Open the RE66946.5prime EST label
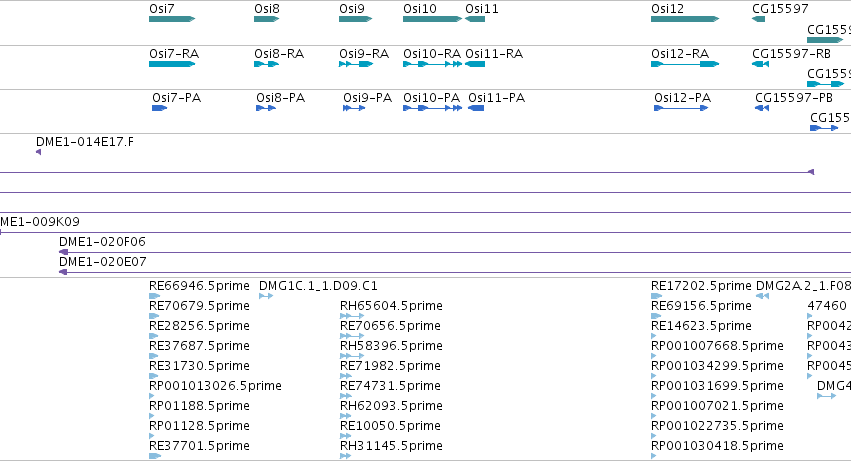The height and width of the screenshot is (461, 851). [199, 286]
